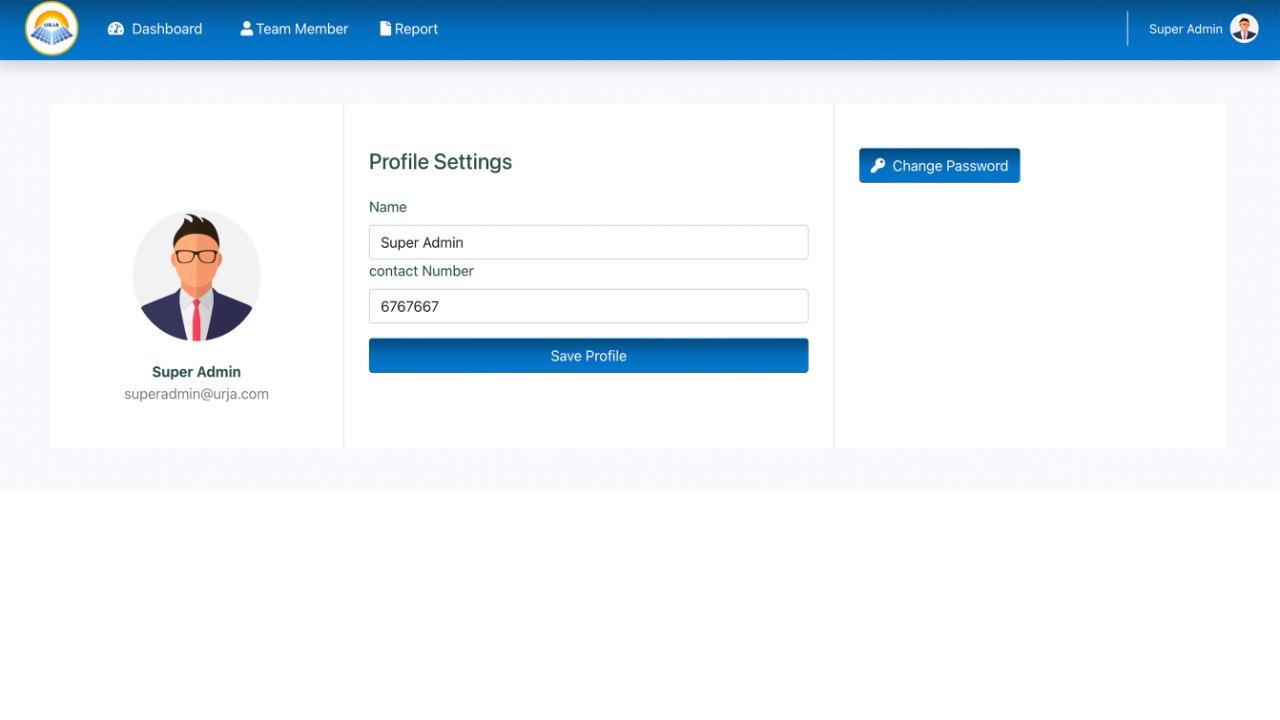Go to the Team Member page
This screenshot has height=720, width=1280.
click(x=294, y=29)
